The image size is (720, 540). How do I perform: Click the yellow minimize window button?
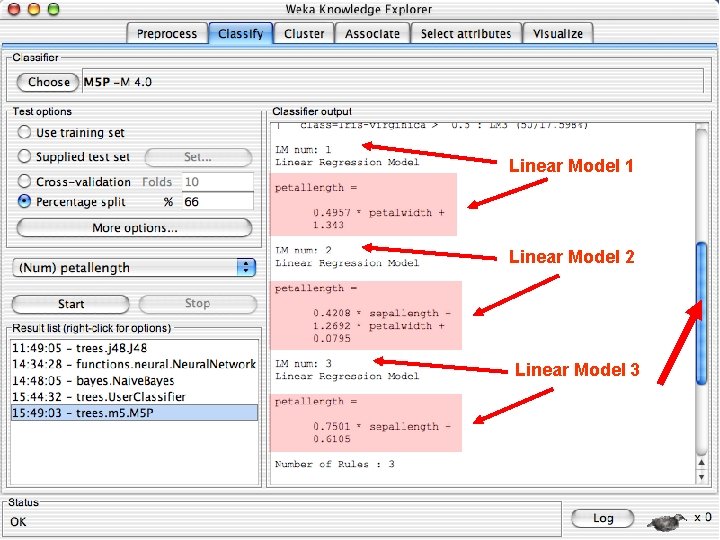pyautogui.click(x=34, y=8)
